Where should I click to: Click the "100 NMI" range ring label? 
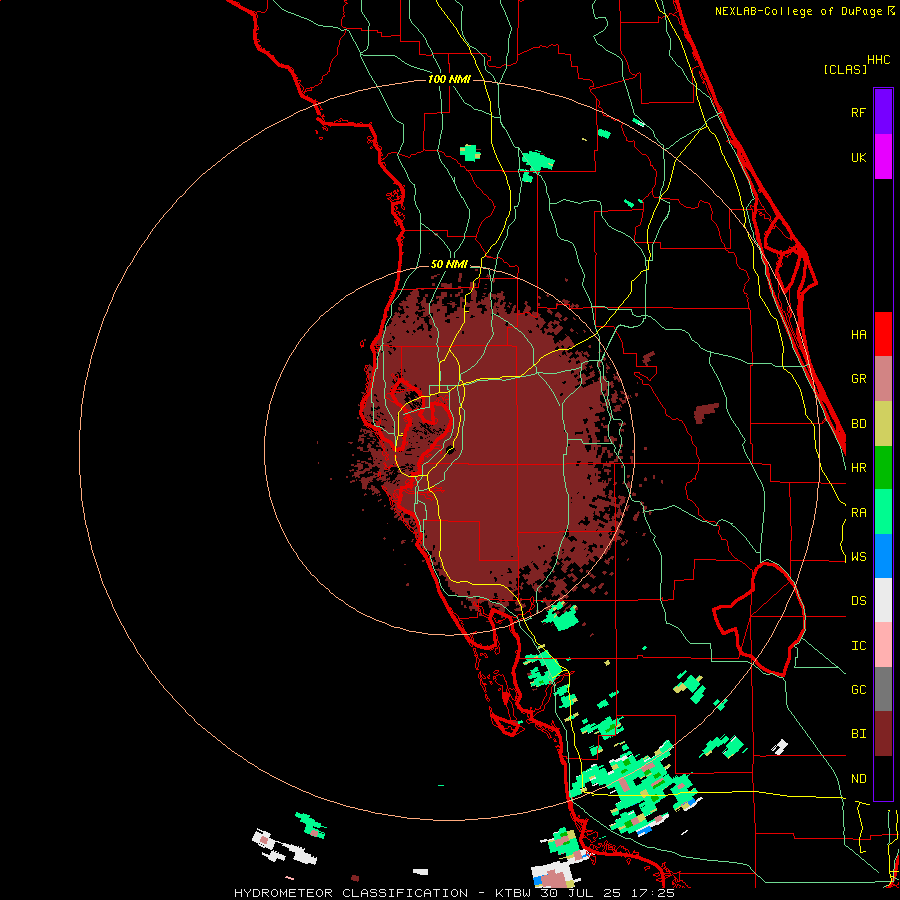point(449,79)
